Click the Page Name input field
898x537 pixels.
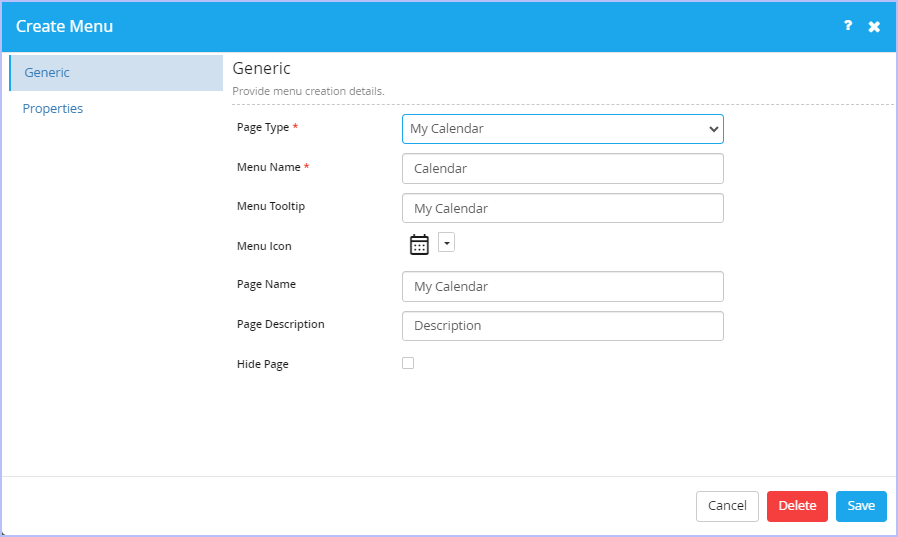pyautogui.click(x=562, y=286)
